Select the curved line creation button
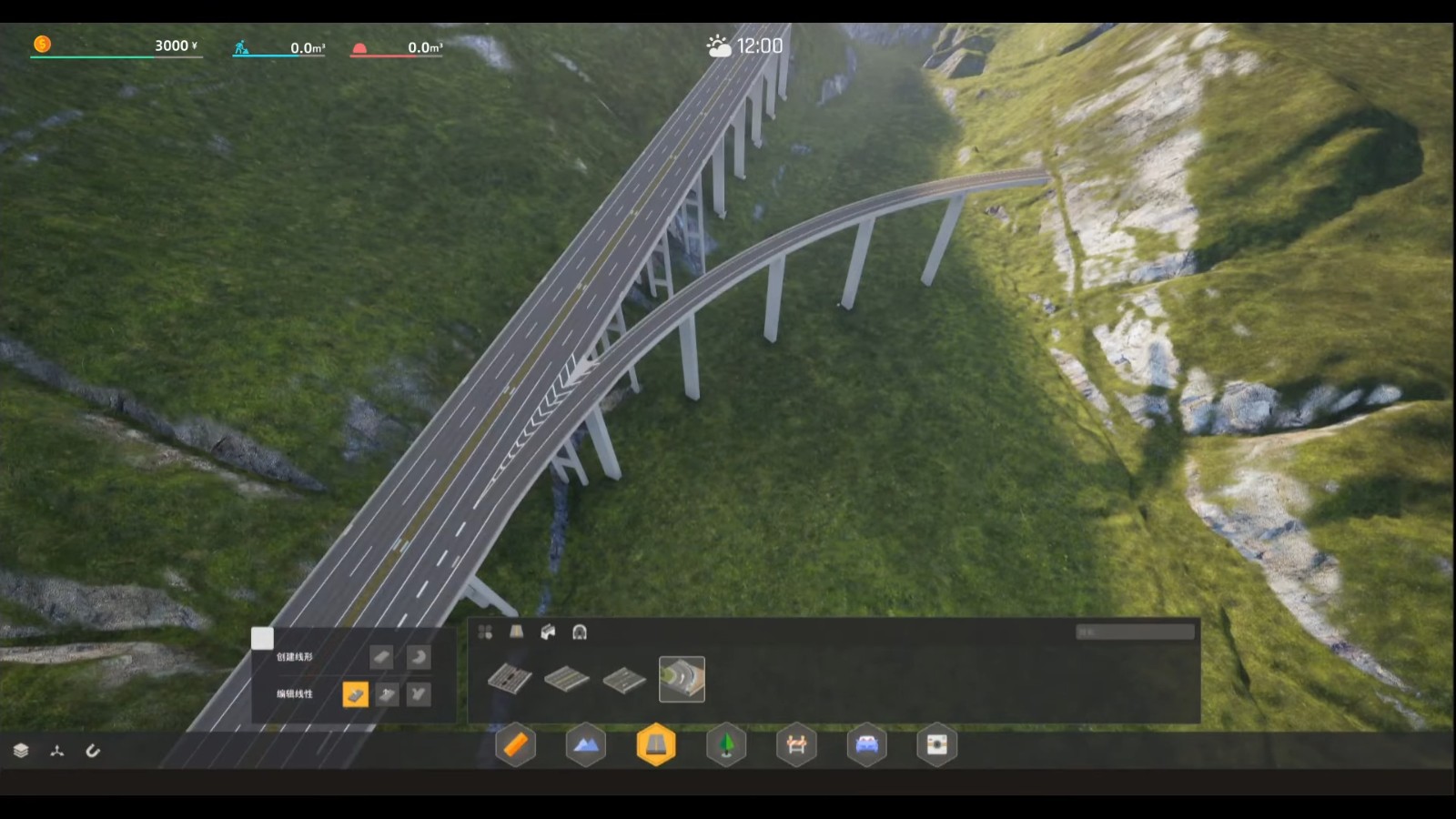This screenshot has height=819, width=1456. point(418,657)
